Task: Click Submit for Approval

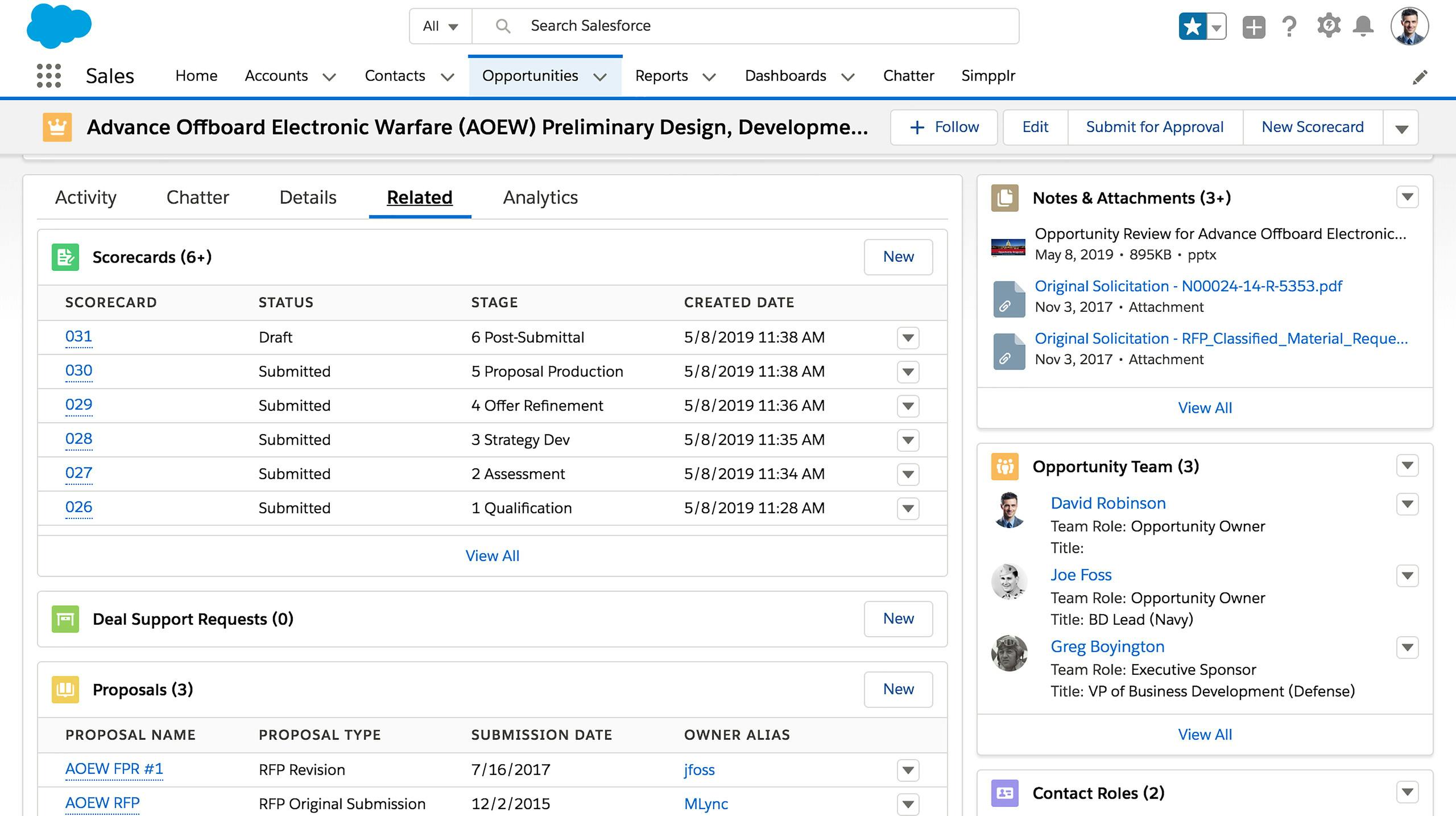Action: (1155, 127)
